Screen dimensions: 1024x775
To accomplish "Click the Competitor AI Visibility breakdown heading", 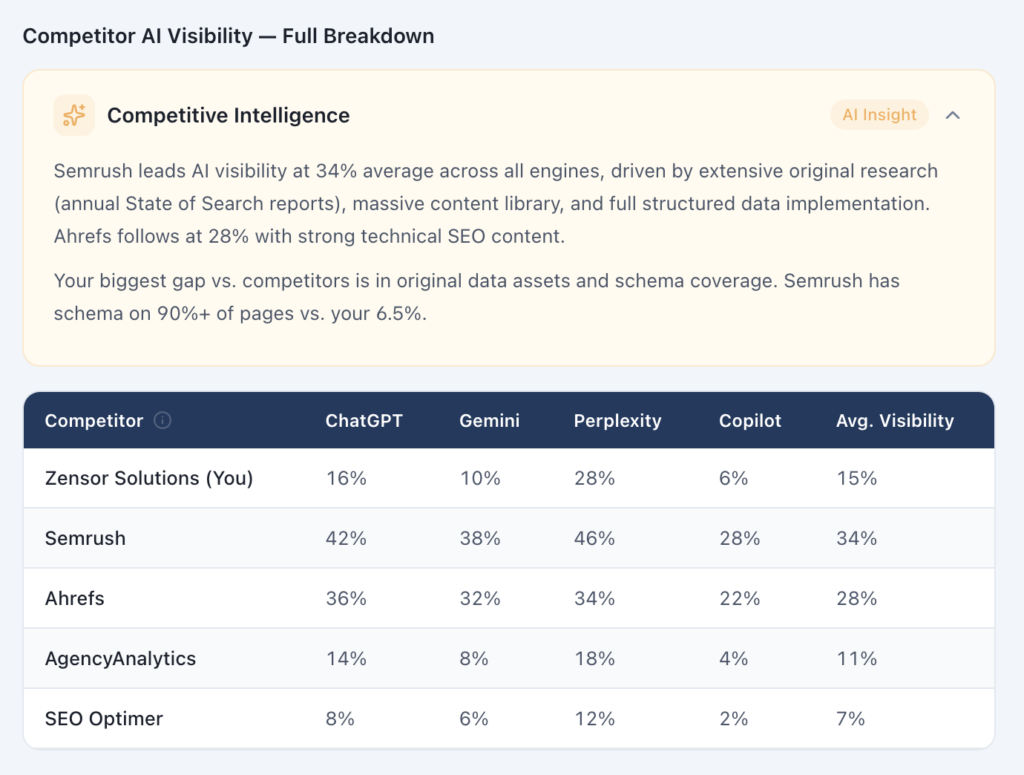I will tap(229, 35).
